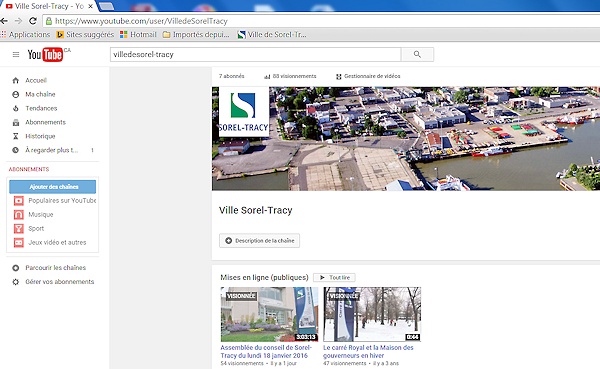Open the Hotmail bookmark
Screen dimensions: 600x369
(139, 34)
